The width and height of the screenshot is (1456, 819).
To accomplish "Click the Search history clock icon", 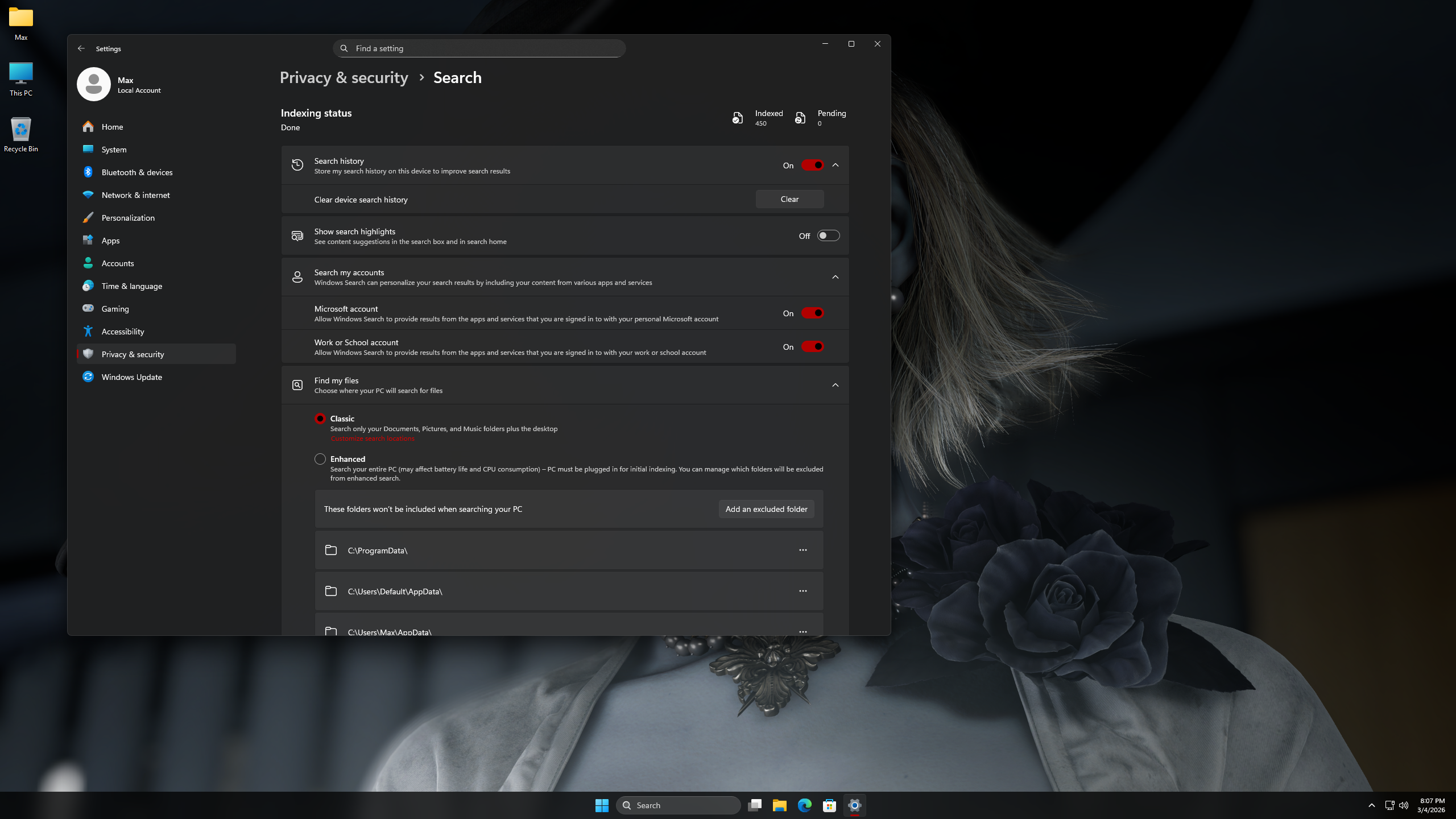I will click(297, 166).
